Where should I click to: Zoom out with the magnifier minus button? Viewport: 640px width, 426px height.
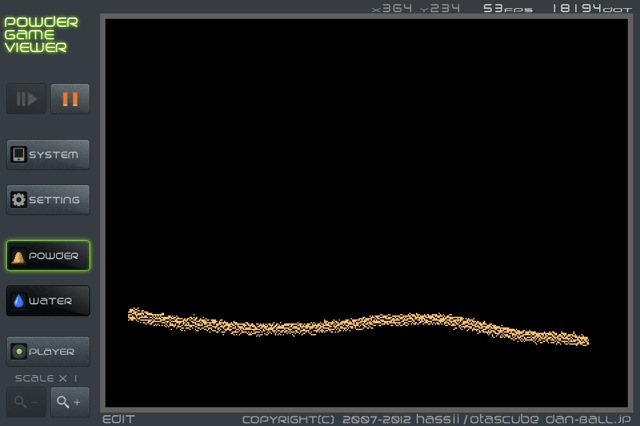[26, 402]
